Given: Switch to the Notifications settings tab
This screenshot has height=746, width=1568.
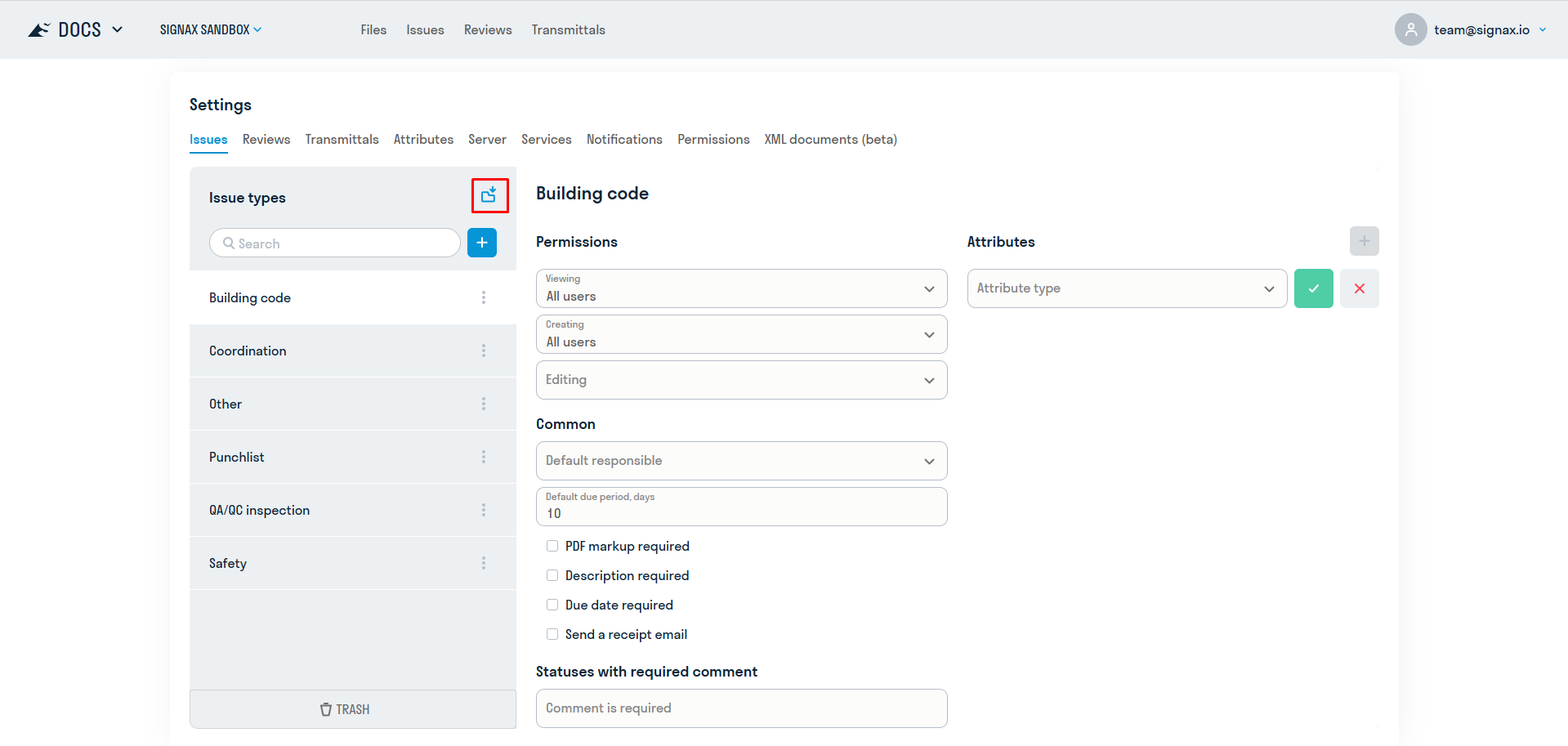Looking at the screenshot, I should (624, 140).
